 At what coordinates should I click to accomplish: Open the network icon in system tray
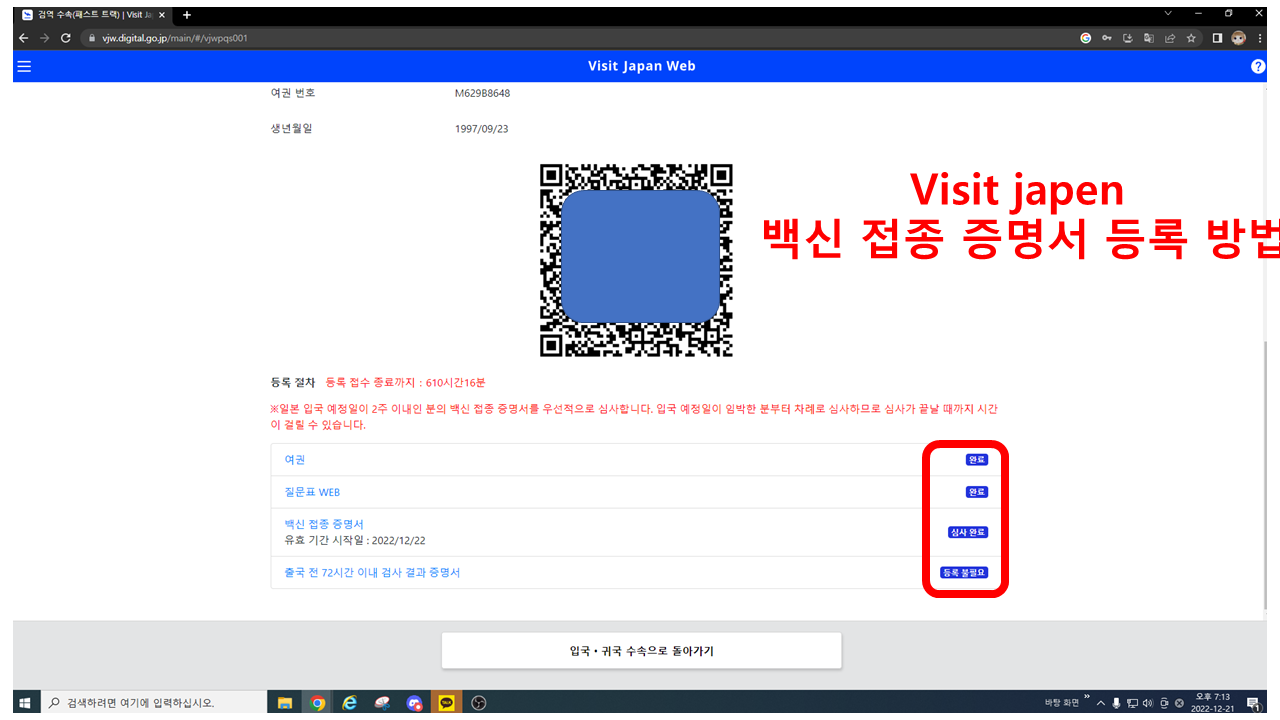click(1132, 703)
